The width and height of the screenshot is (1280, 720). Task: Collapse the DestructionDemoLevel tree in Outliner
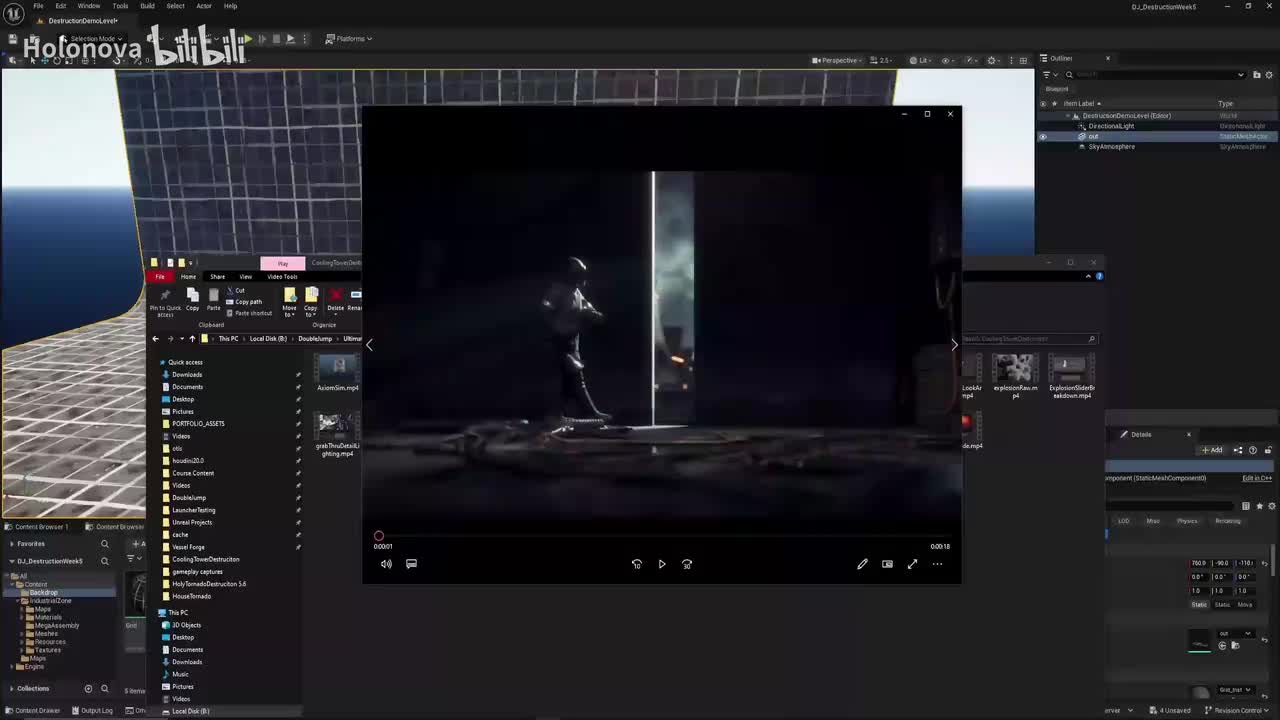1069,116
